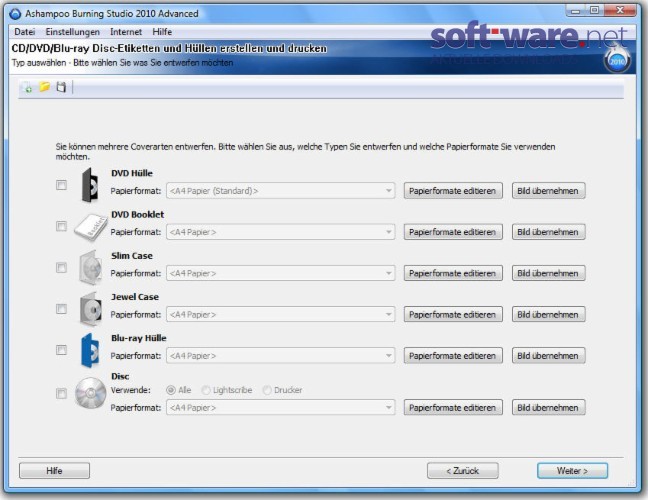Click Bild übernehmen for DVD Hülle

pos(548,191)
